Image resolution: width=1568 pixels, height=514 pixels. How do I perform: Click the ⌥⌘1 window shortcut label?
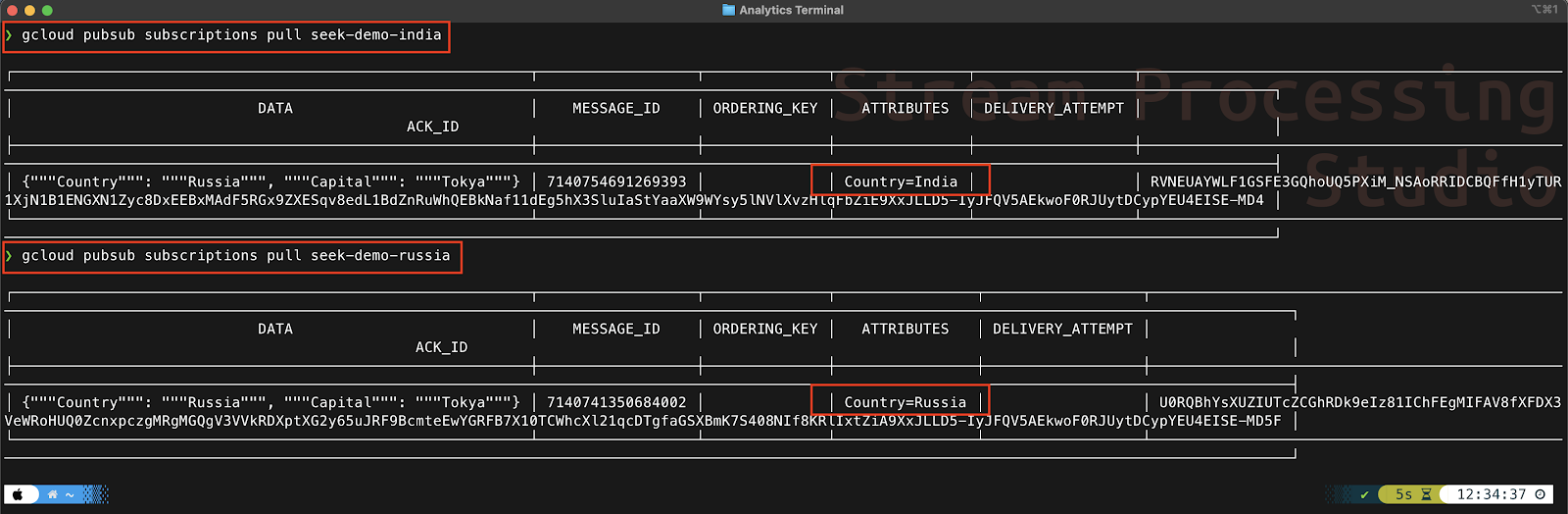click(1544, 9)
